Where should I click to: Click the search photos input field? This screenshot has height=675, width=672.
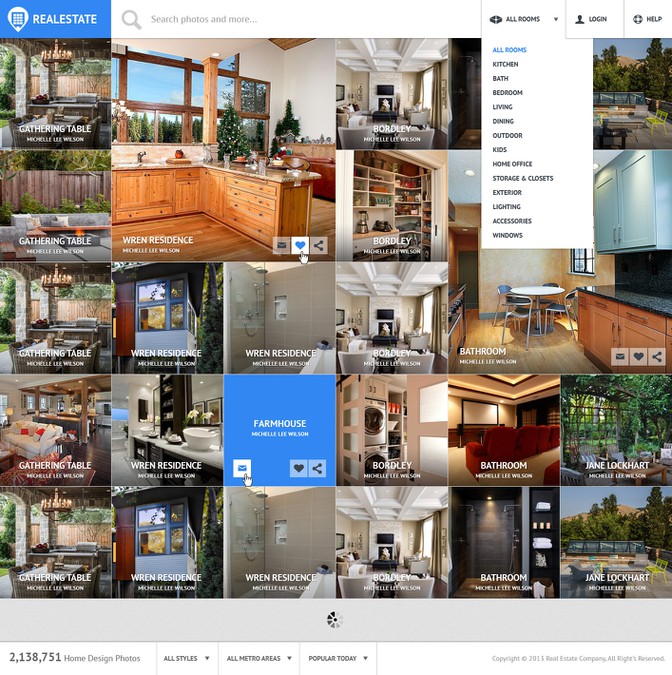click(300, 19)
